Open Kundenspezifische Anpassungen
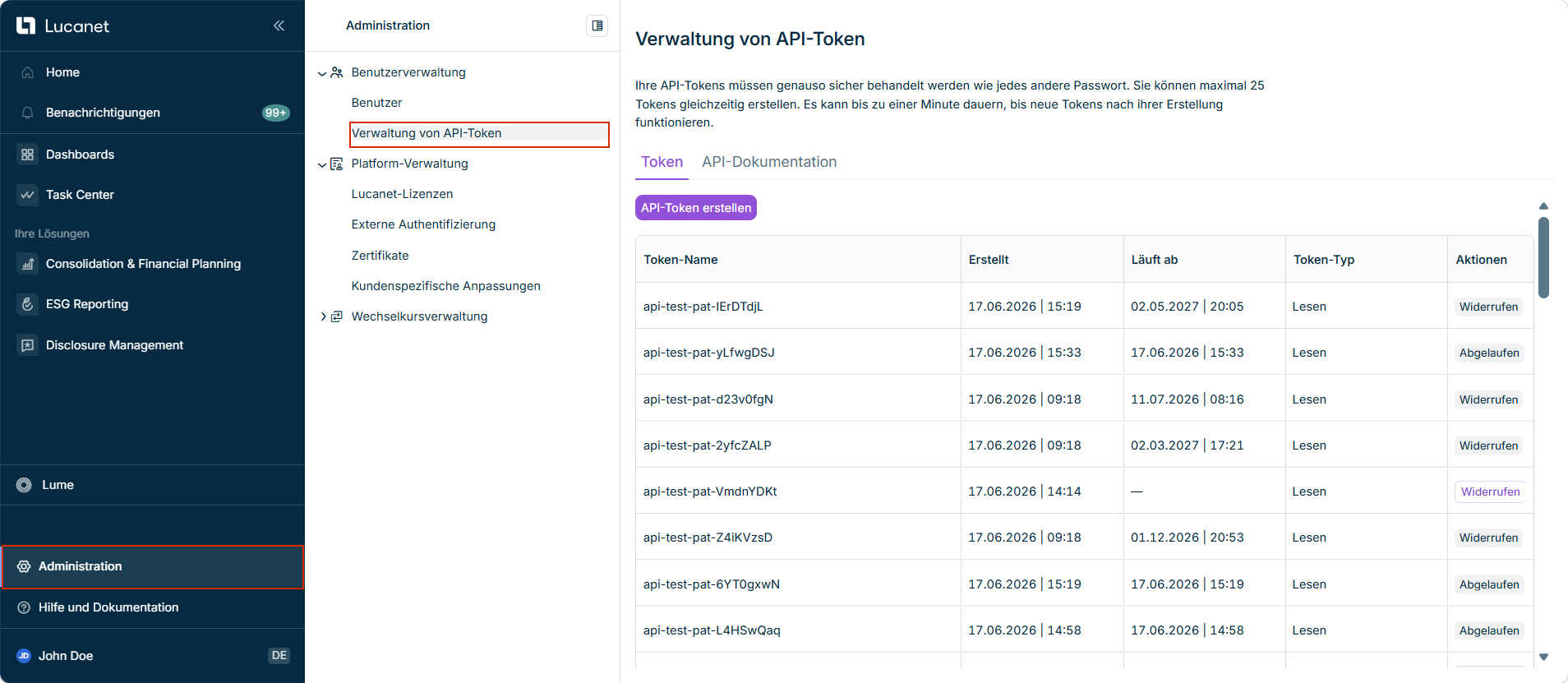 tap(445, 286)
